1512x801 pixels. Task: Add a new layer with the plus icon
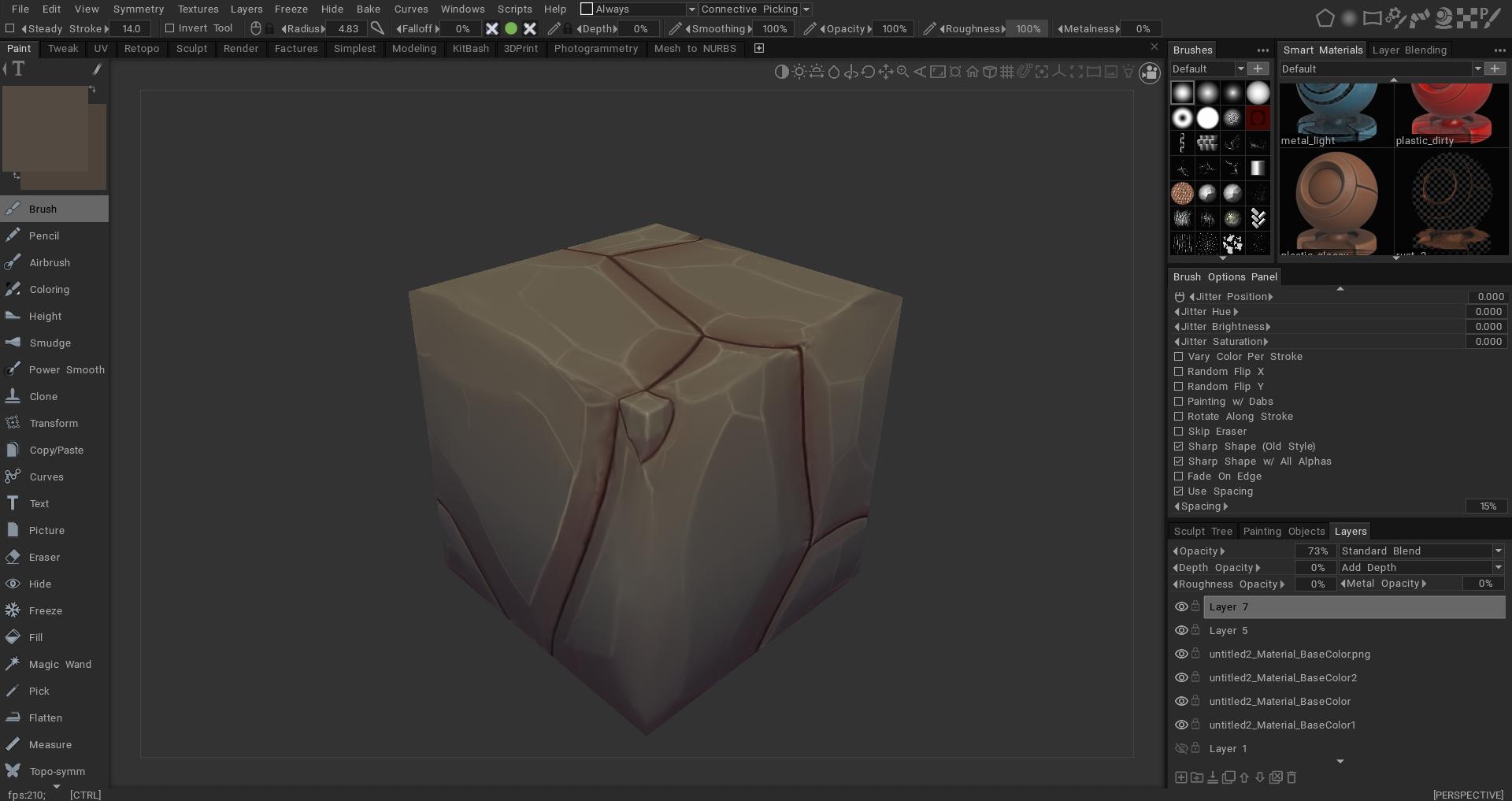1180,777
